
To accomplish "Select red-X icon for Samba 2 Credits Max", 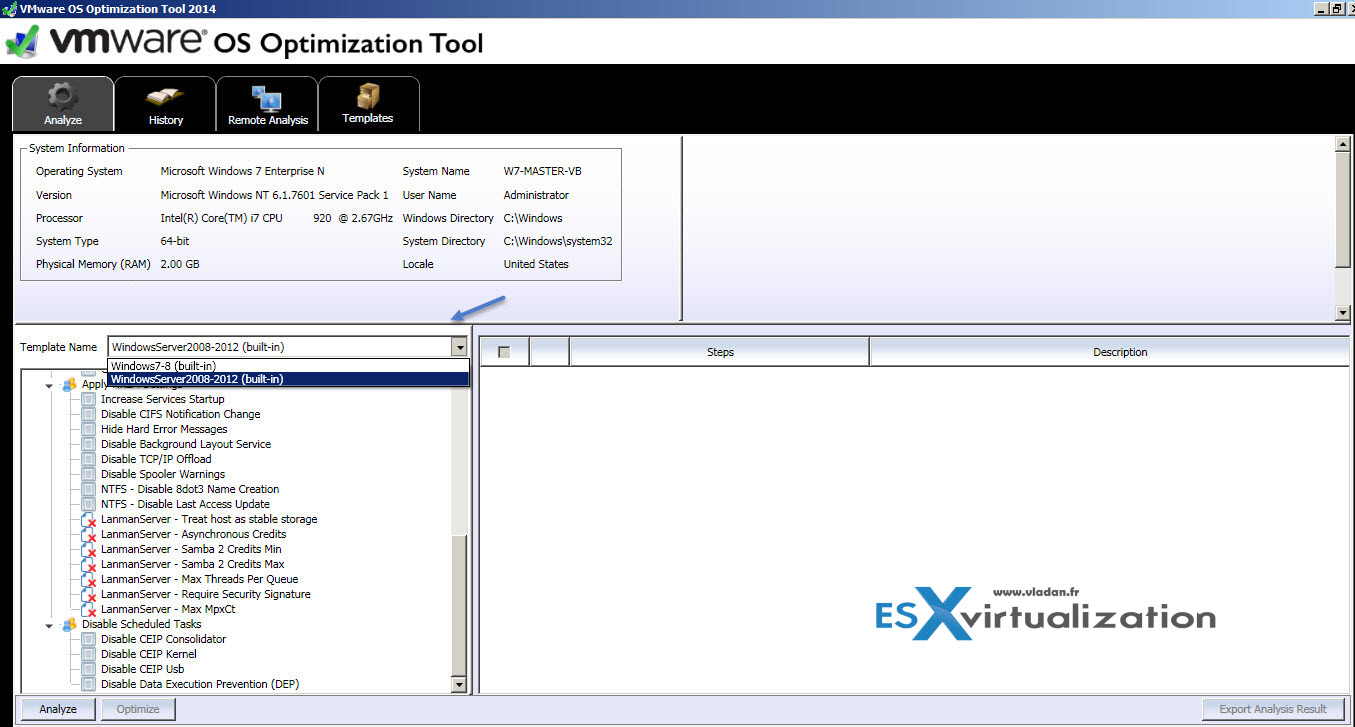I will coord(89,565).
